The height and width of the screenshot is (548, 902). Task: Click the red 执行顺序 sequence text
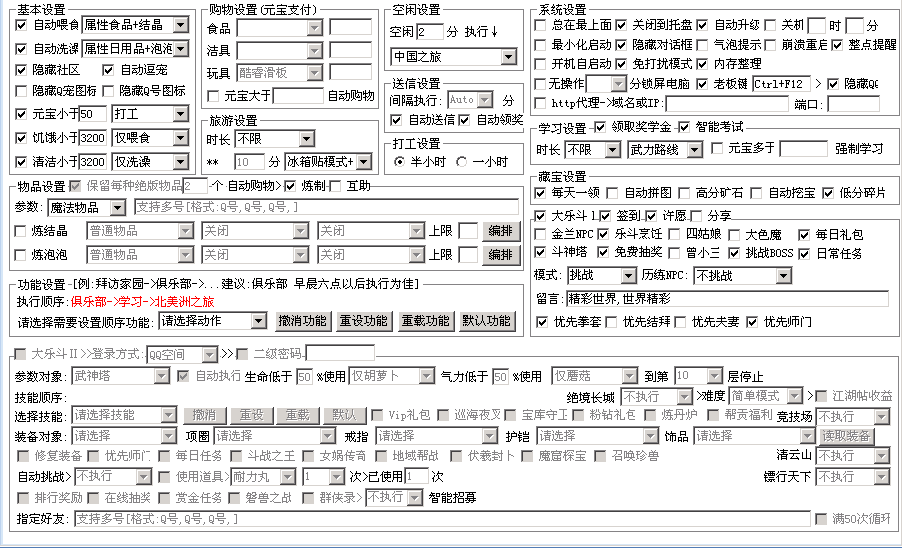point(142,302)
